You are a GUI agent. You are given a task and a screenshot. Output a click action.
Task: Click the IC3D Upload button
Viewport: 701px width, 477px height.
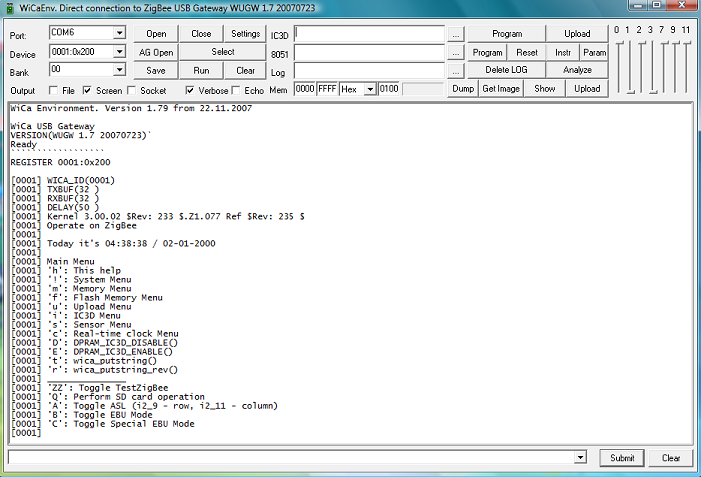coord(577,34)
